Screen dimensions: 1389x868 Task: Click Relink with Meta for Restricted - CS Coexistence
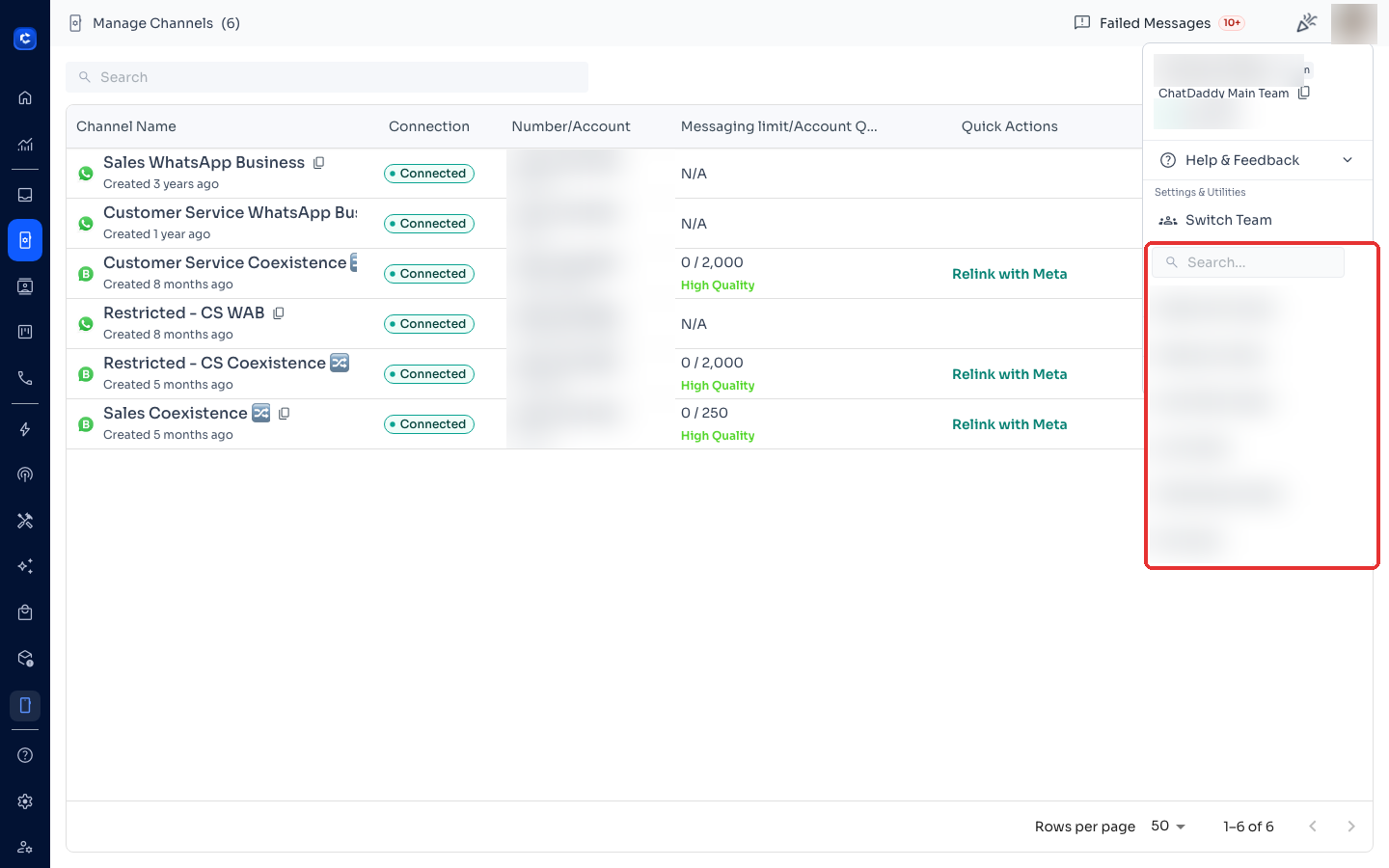click(1009, 374)
